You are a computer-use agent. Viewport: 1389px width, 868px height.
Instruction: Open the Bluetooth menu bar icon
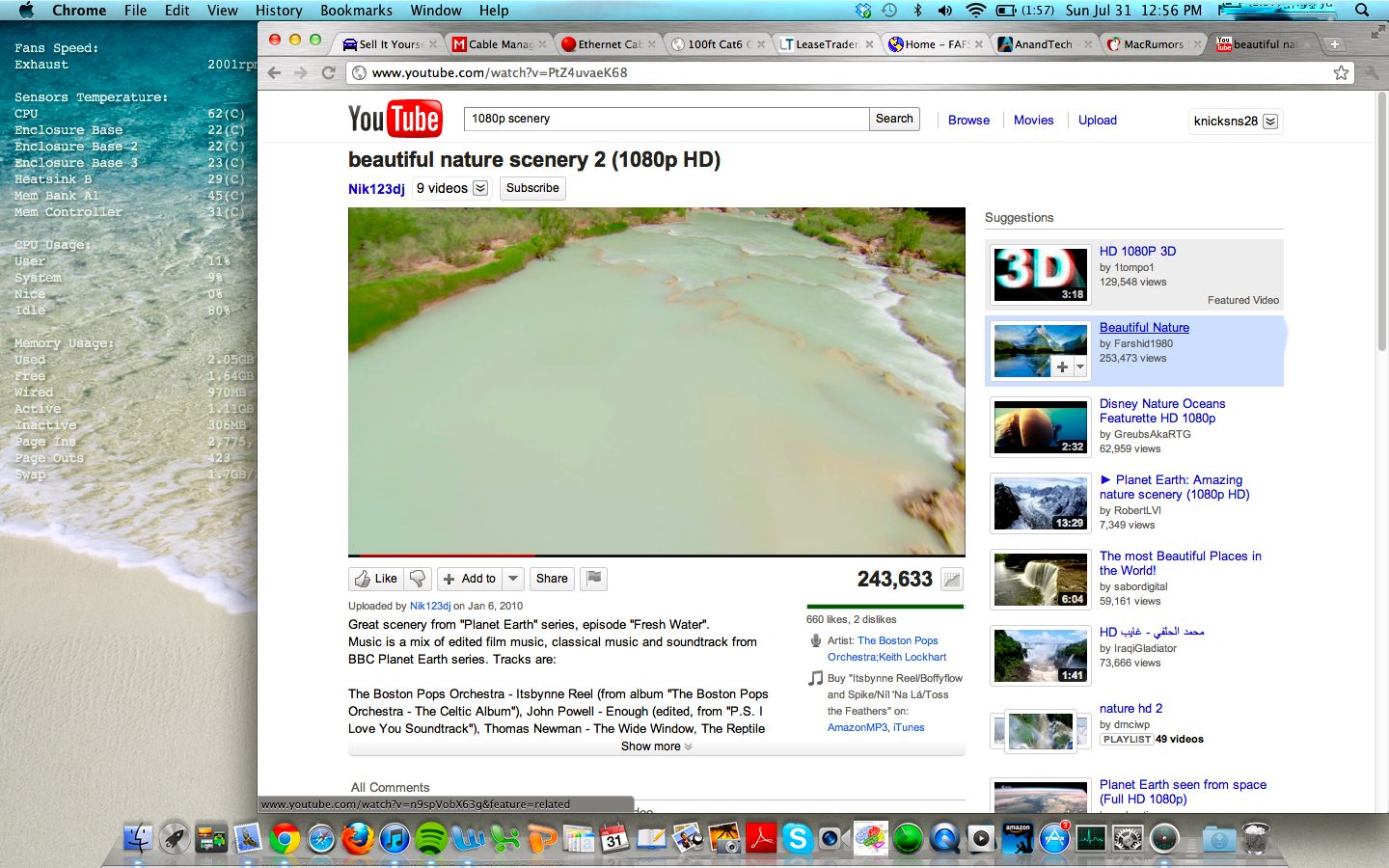click(917, 11)
